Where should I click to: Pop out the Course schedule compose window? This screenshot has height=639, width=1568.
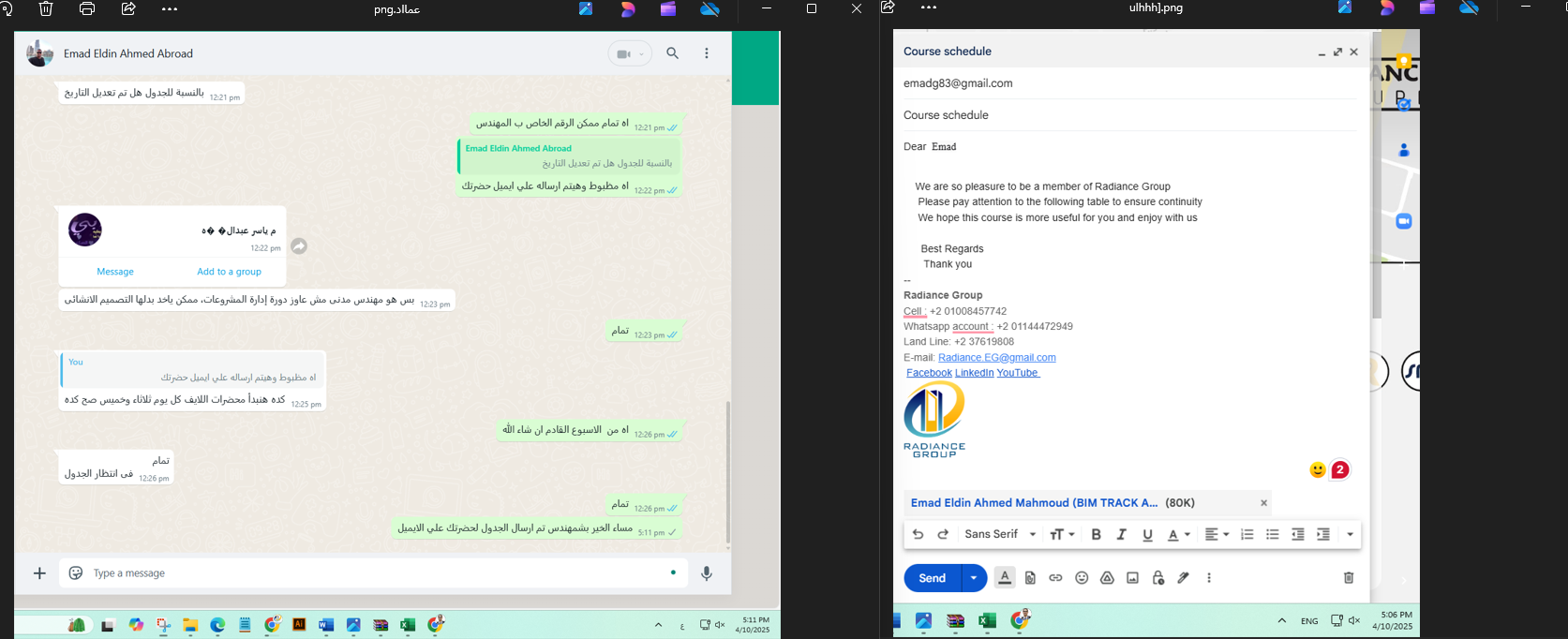pos(1337,52)
